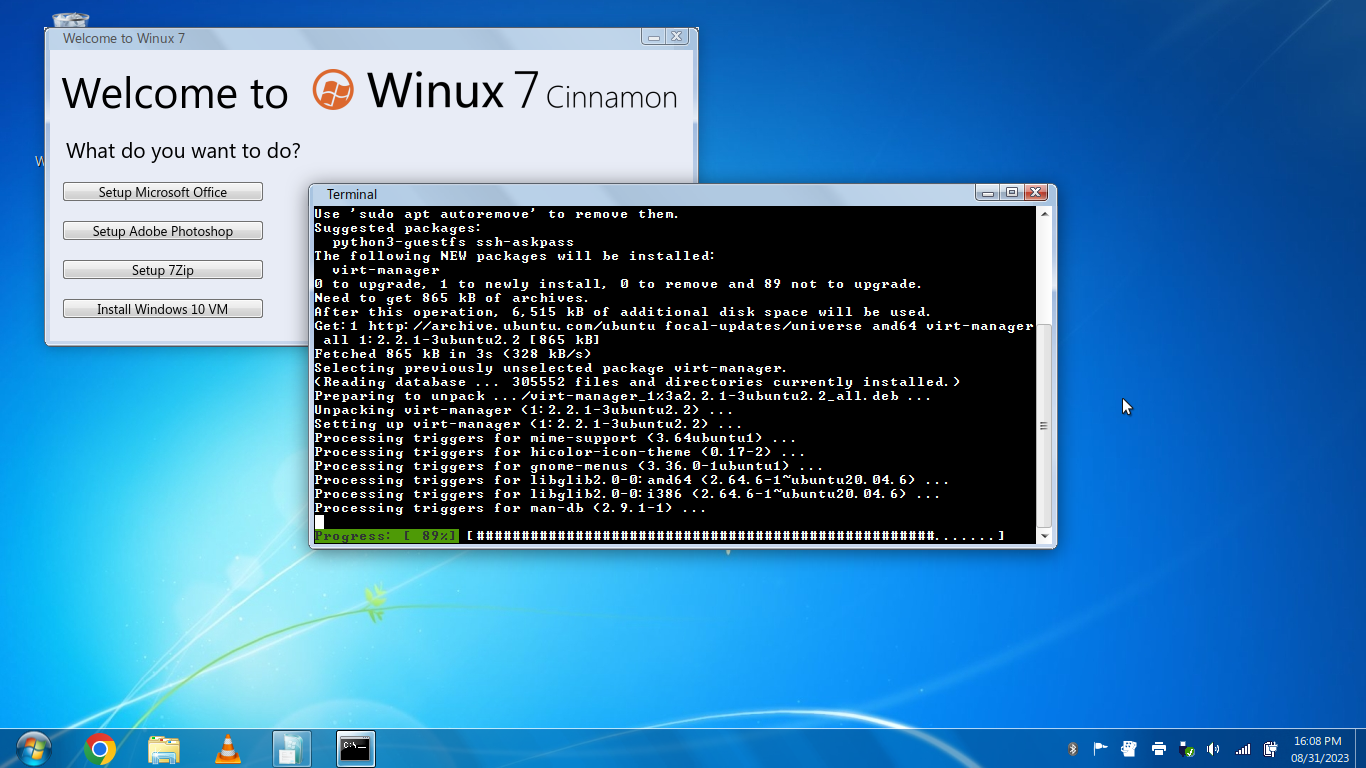1366x768 pixels.
Task: Click the Setup Adobe Photoshop button
Action: click(163, 231)
